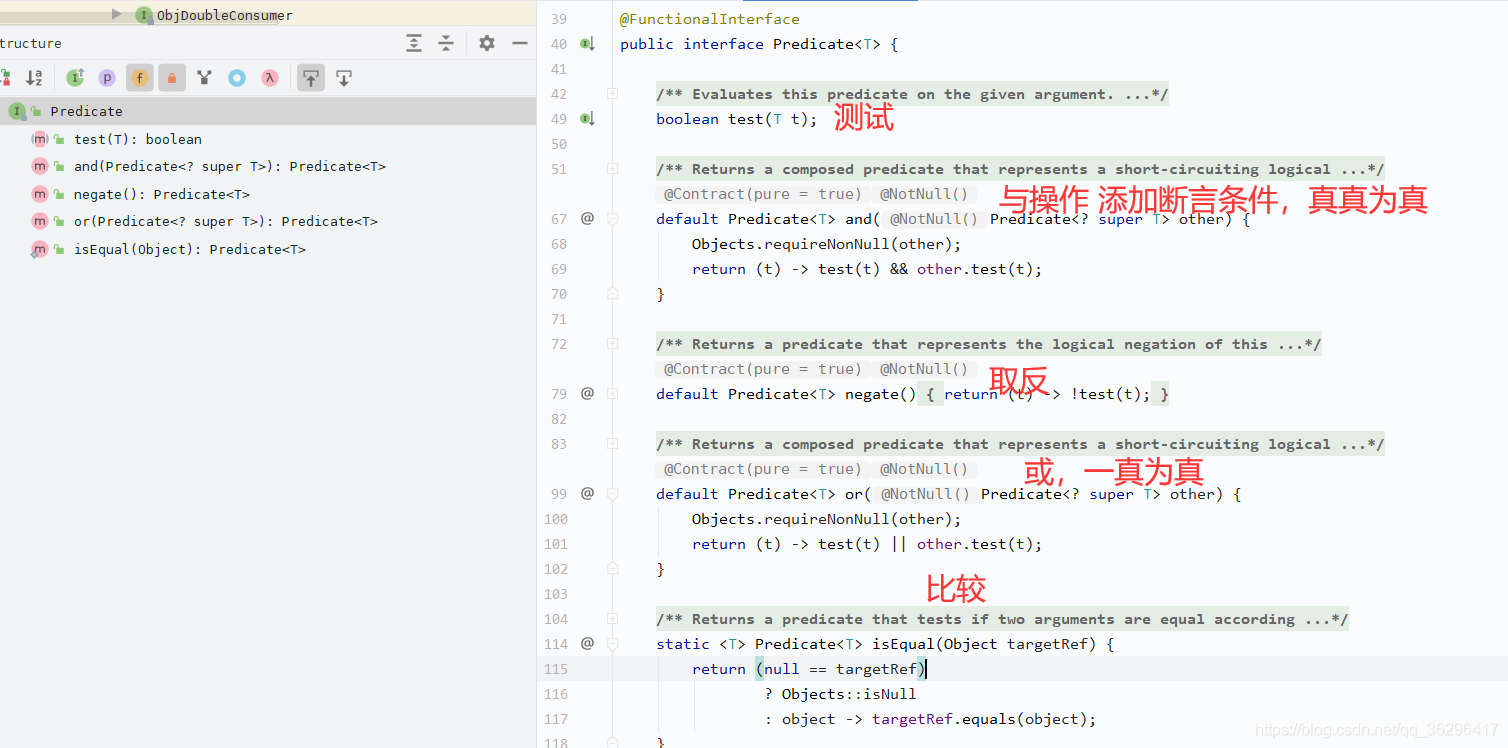Select and(Predicate<? super T>) method node
Image resolution: width=1508 pixels, height=748 pixels.
229,166
